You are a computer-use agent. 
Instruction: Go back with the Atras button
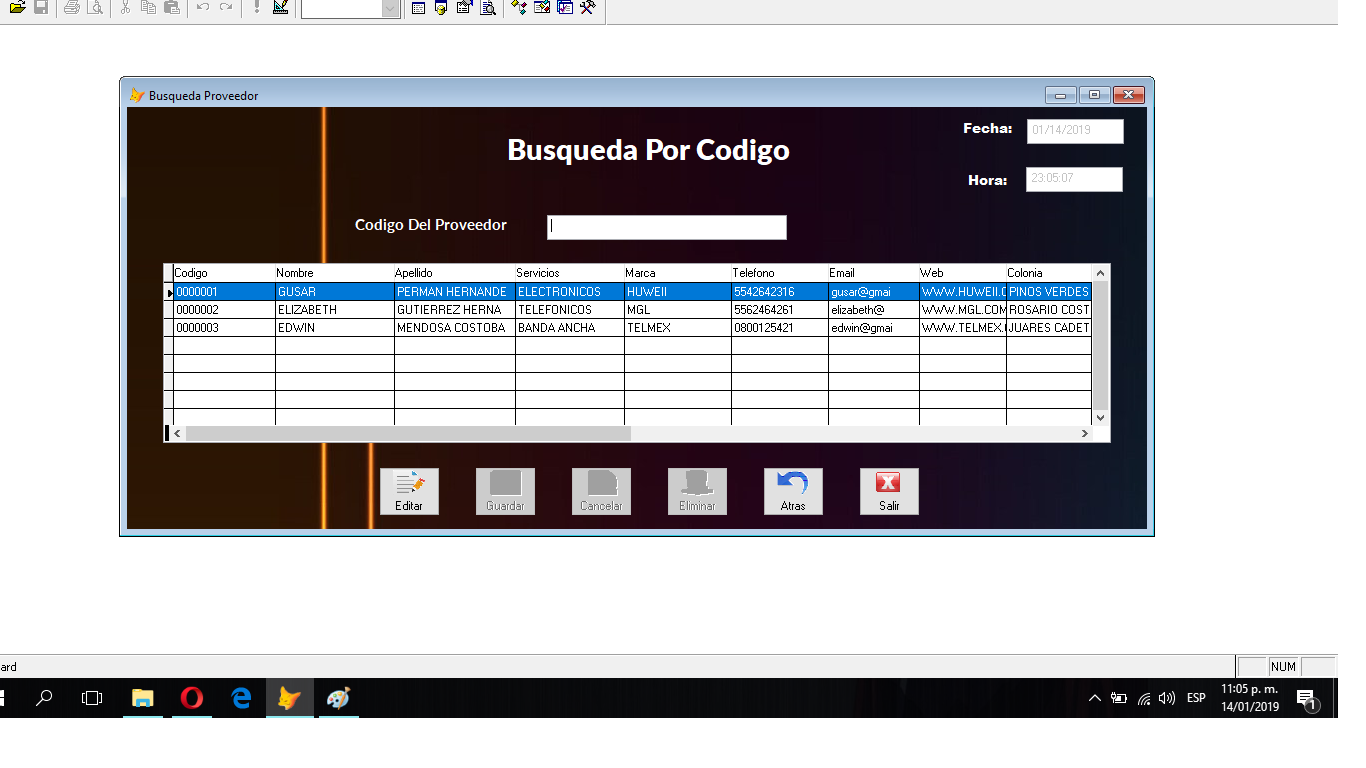(793, 492)
